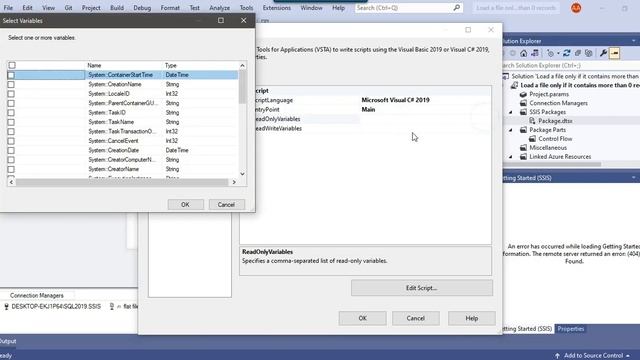This screenshot has height=360, width=640.
Task: Click the Collapse All icon in Solution Explorer
Action: tap(578, 53)
